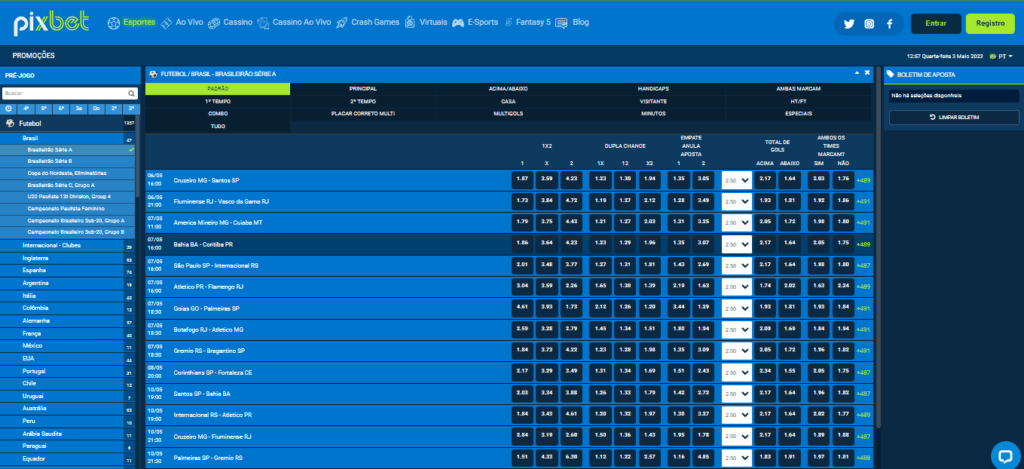Close the Brasileirão Série A panel with X
This screenshot has width=1024, height=469.
pyautogui.click(x=867, y=73)
